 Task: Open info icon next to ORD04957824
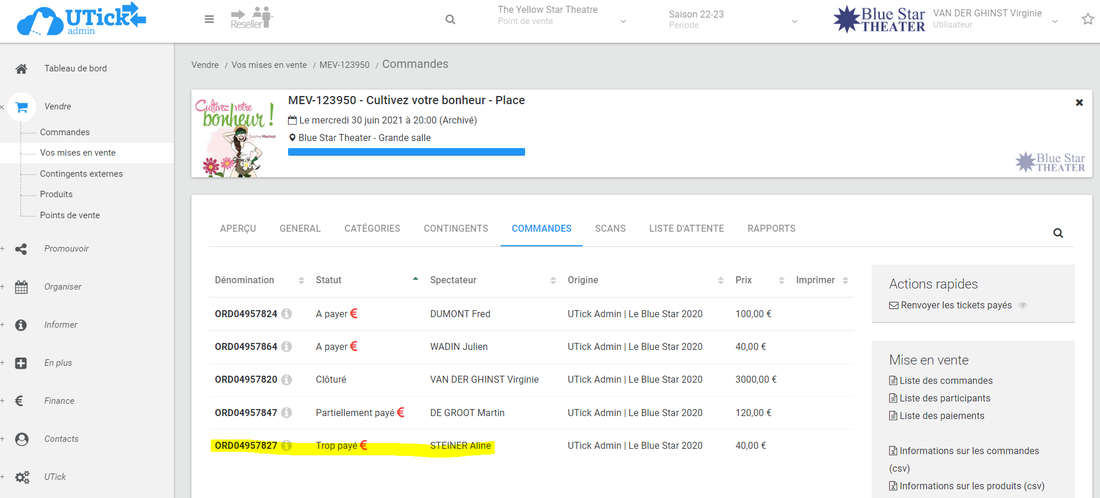coord(287,314)
